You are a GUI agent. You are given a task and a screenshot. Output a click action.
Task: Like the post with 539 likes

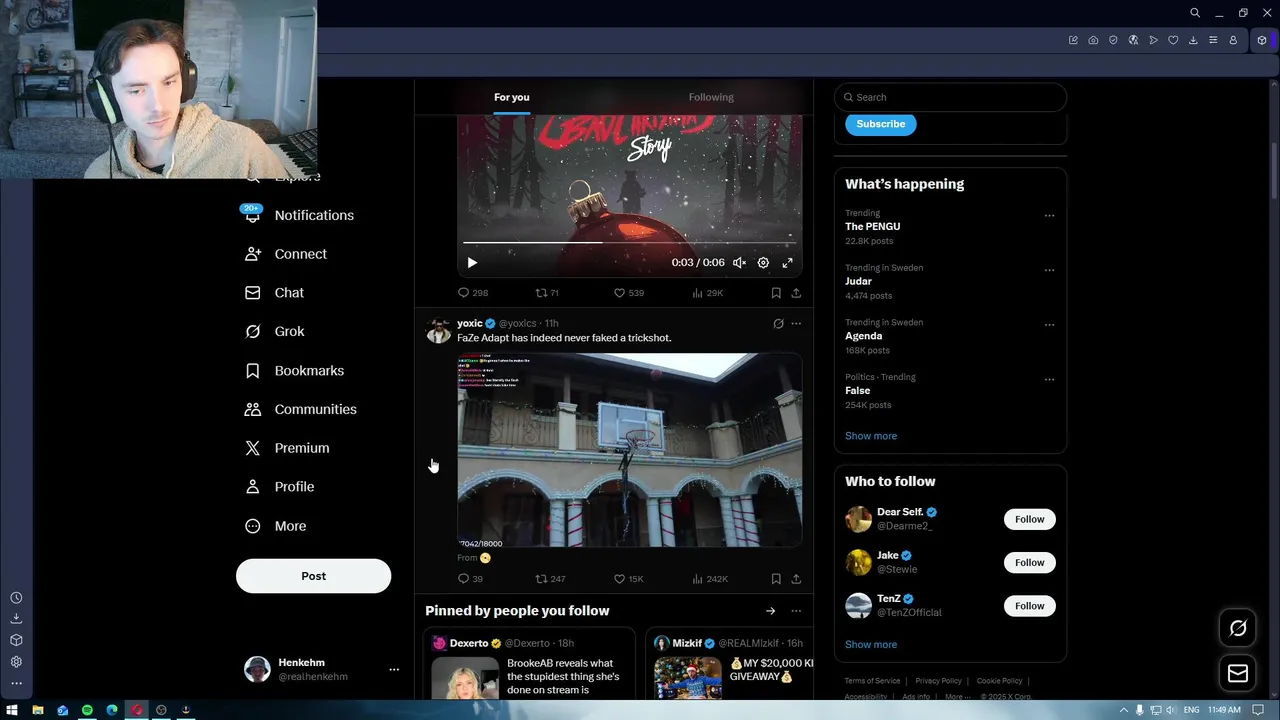pyautogui.click(x=628, y=293)
